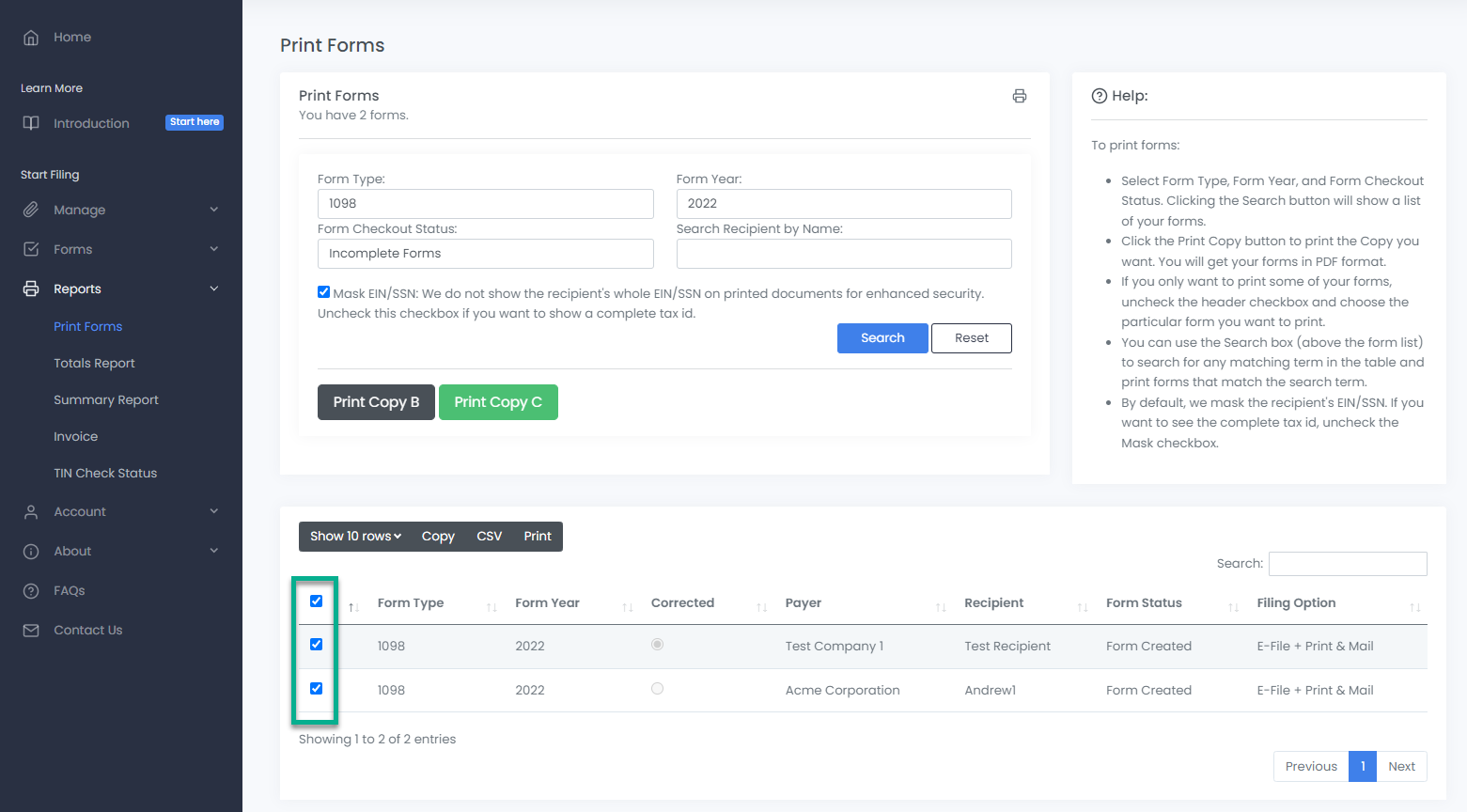Click the Home icon in sidebar
Screen dimensions: 1467x812
31,38
